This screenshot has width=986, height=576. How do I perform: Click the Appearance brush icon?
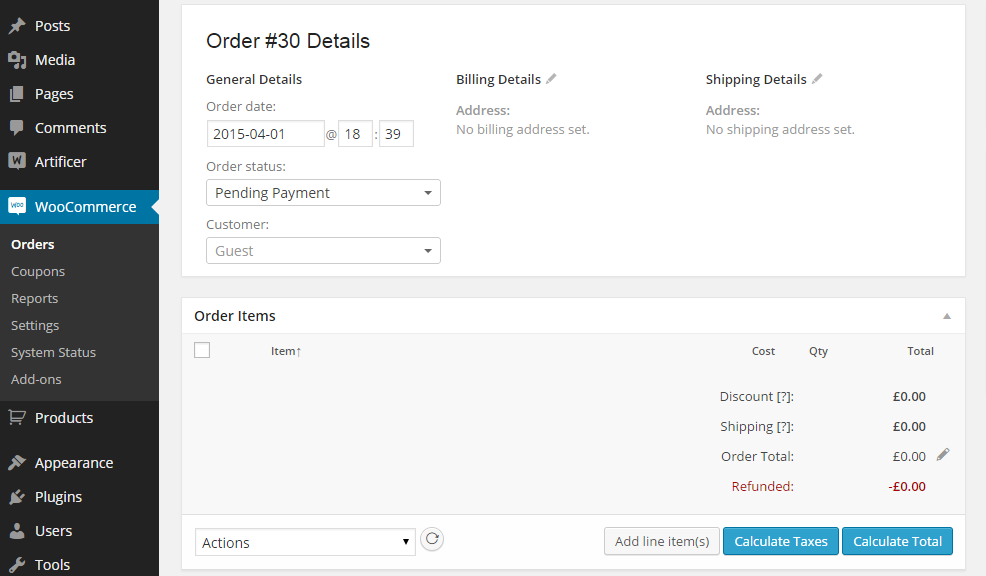18,462
